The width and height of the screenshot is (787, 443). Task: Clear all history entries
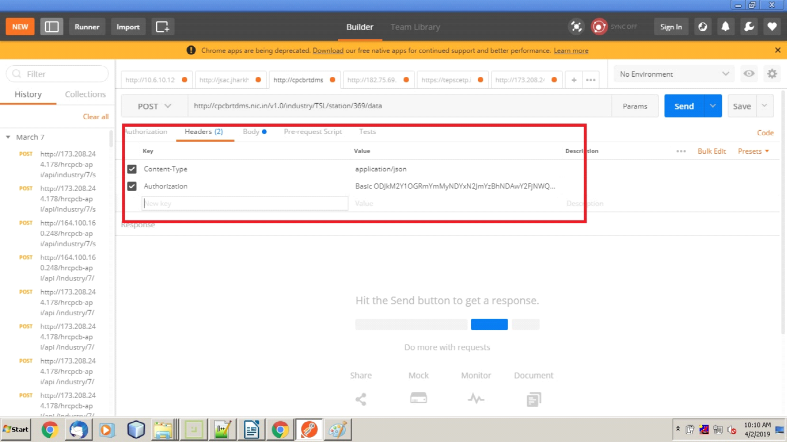point(95,116)
